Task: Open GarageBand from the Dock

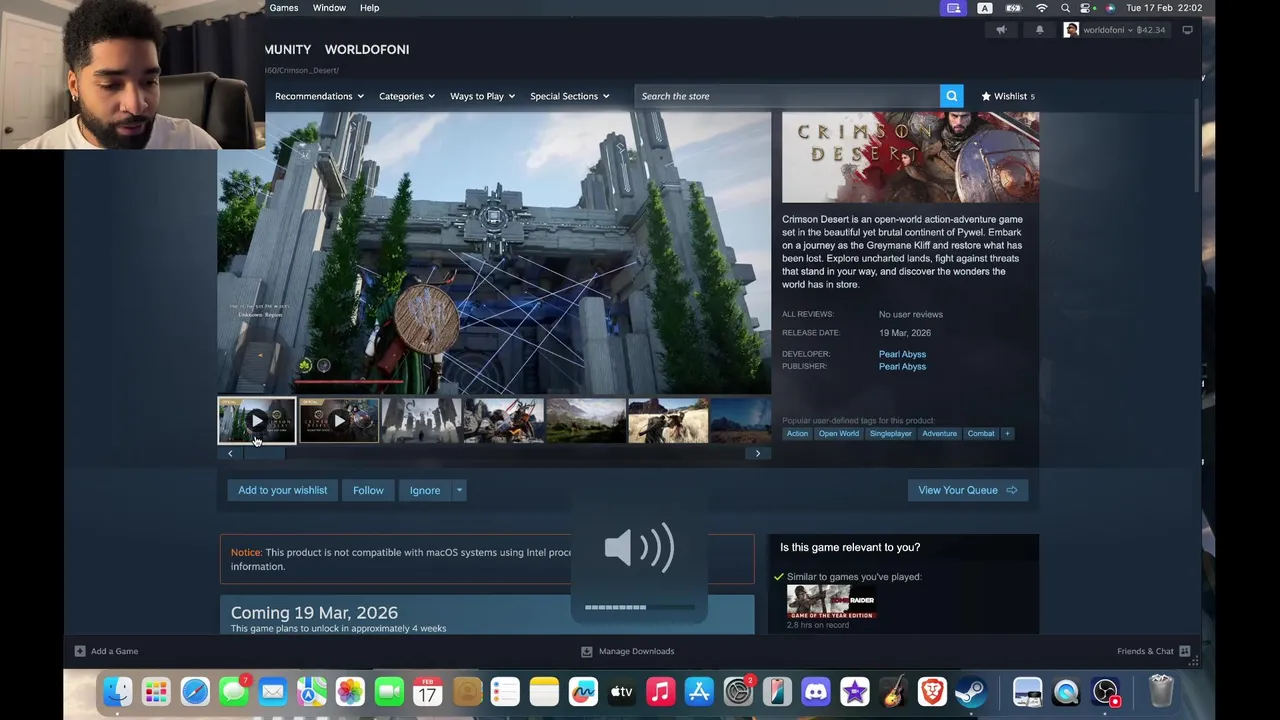Action: [894, 691]
